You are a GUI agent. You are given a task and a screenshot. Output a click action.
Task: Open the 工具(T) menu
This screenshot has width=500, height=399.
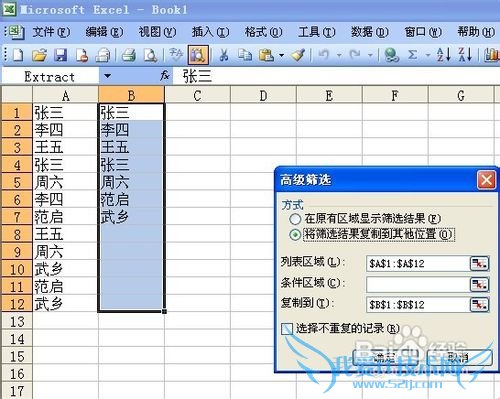click(317, 32)
